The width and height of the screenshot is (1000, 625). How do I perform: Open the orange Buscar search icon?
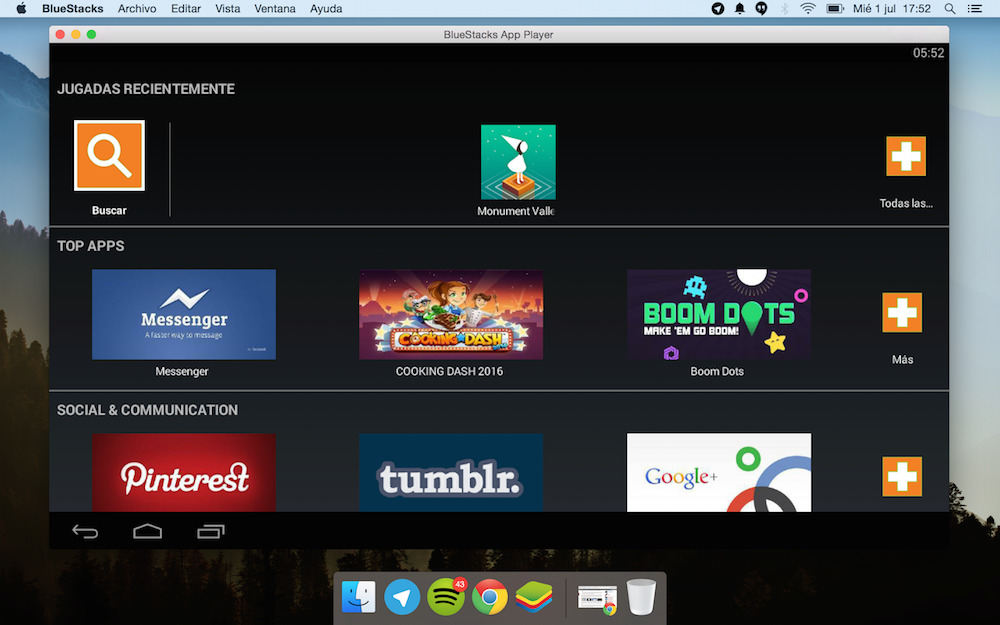coord(109,155)
